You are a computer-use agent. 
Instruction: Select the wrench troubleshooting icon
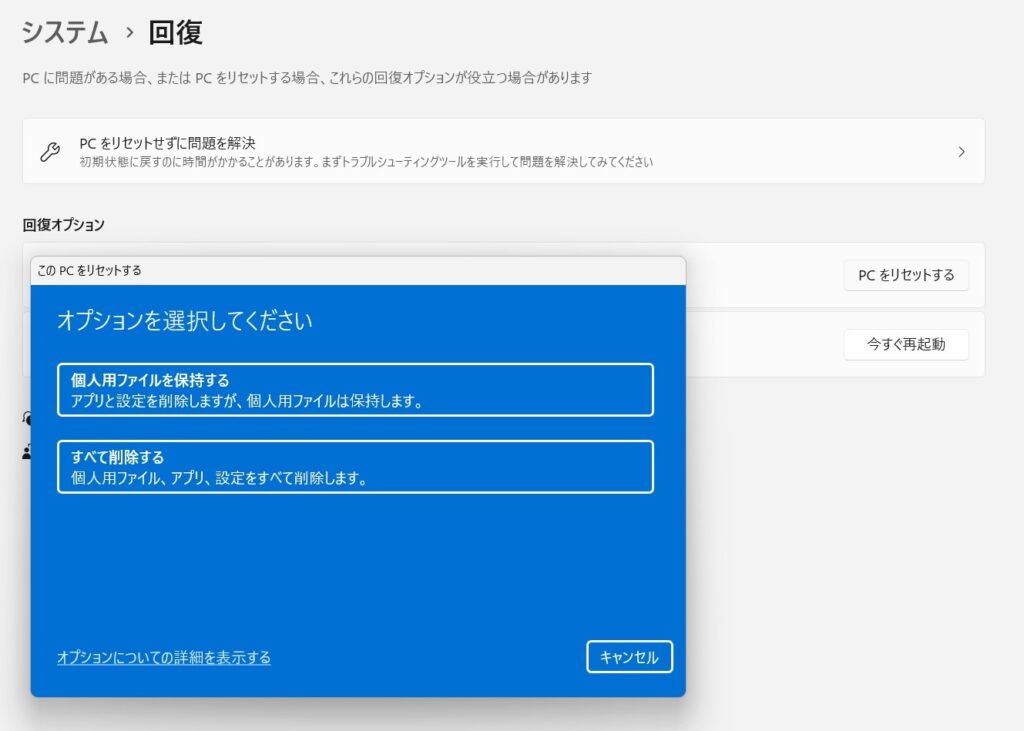point(52,150)
